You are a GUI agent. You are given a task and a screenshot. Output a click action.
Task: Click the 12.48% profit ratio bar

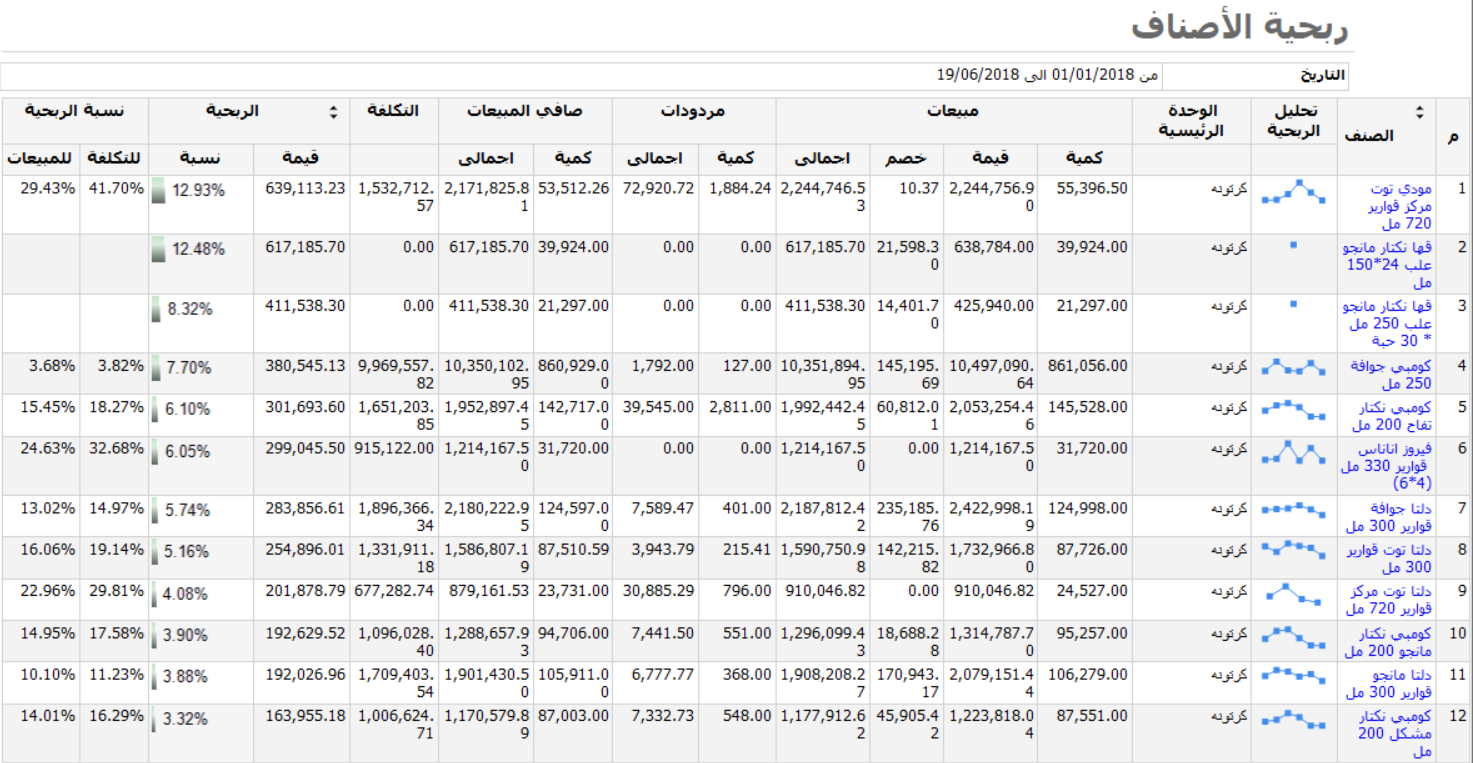[159, 249]
